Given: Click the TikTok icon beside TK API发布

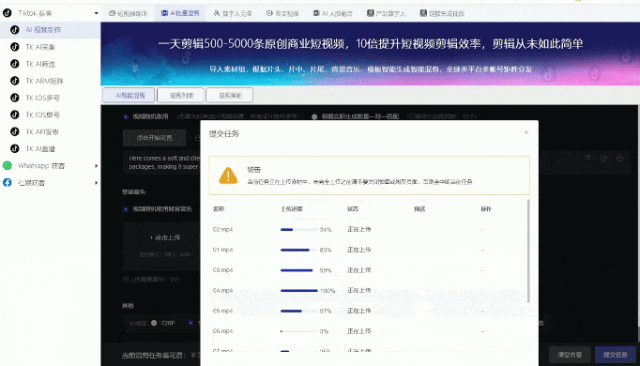Looking at the screenshot, I should [15, 132].
